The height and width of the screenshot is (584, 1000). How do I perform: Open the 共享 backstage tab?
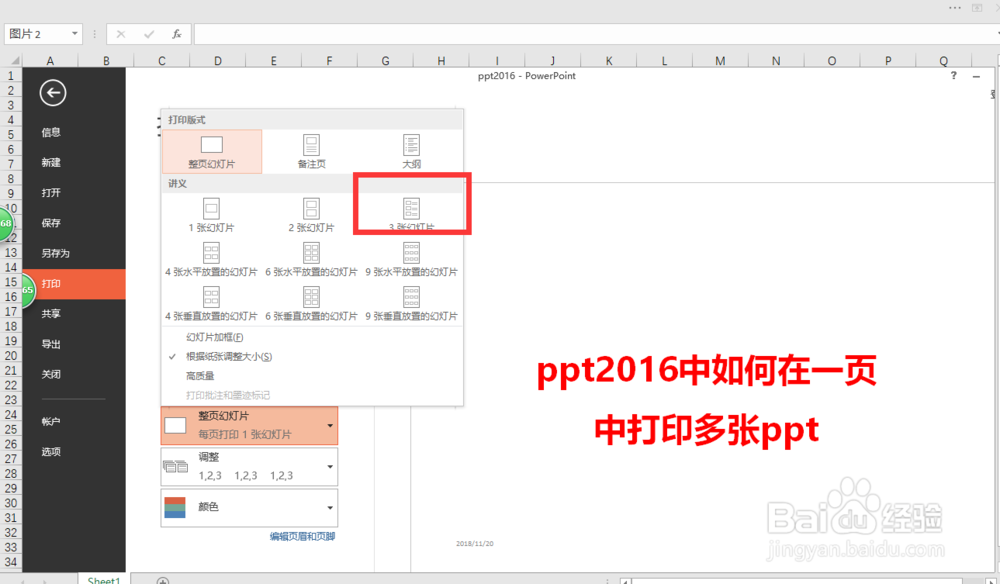tap(51, 314)
